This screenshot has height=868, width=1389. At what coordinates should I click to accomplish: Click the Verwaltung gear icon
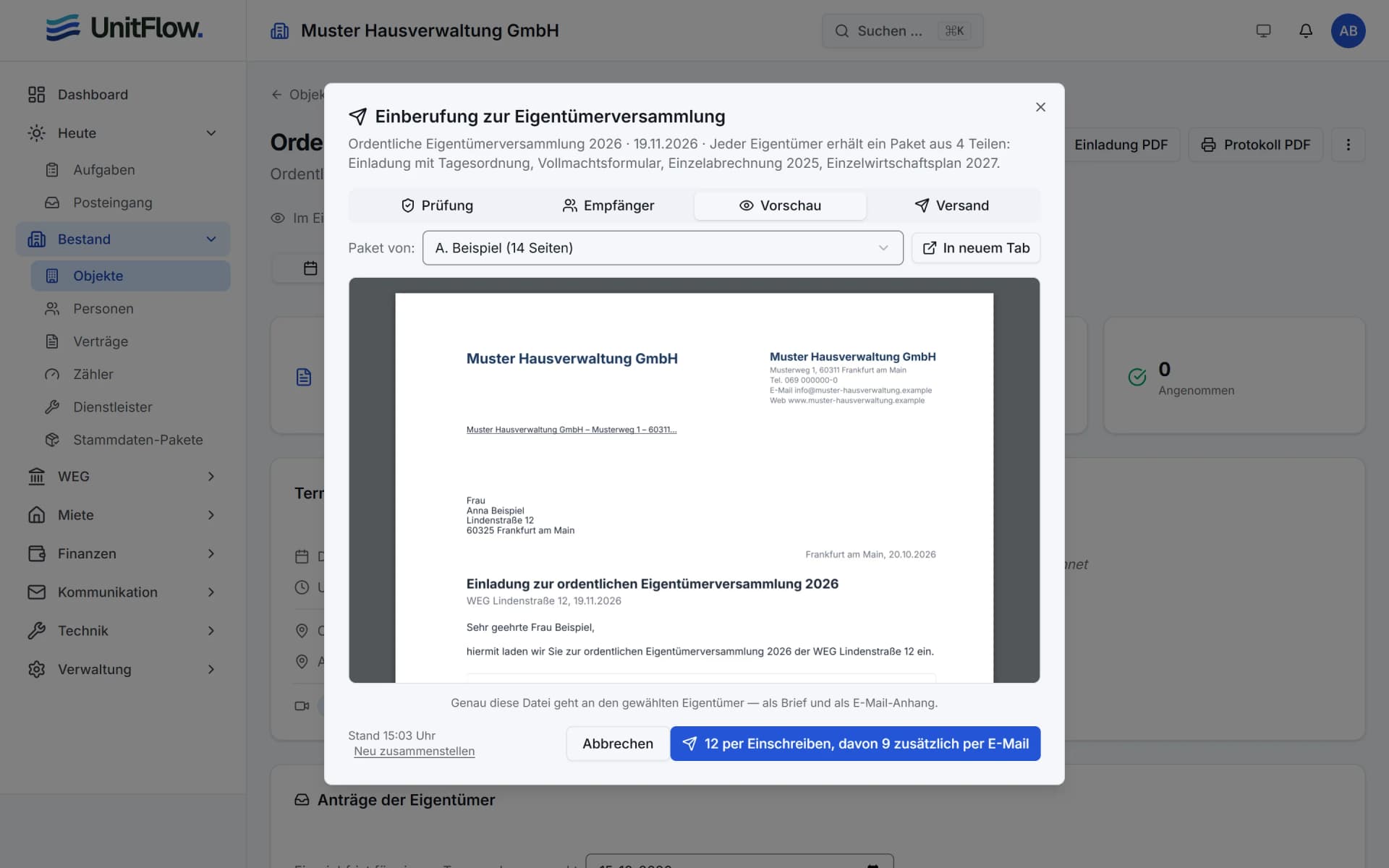tap(36, 669)
